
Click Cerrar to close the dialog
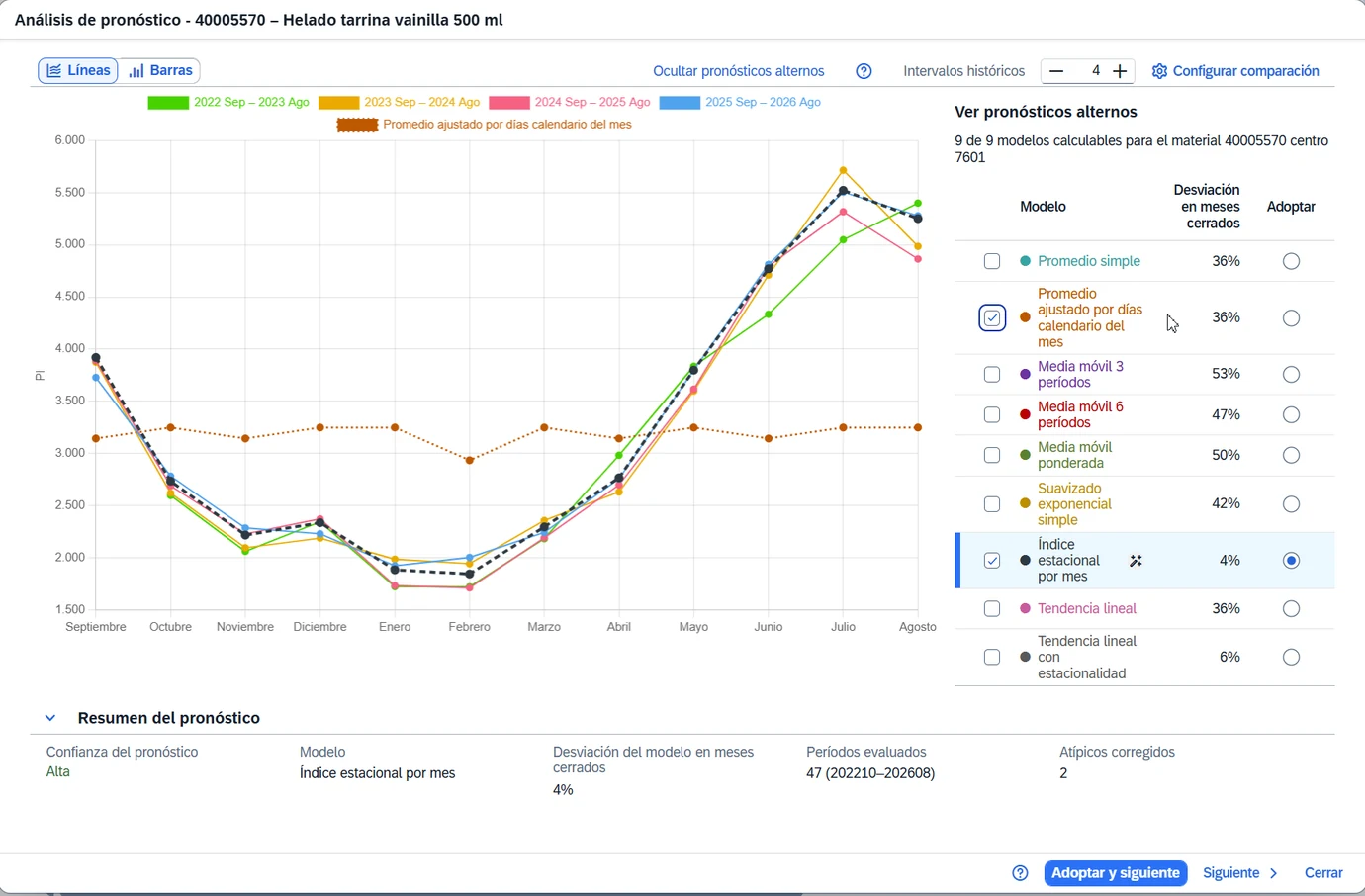(1323, 873)
